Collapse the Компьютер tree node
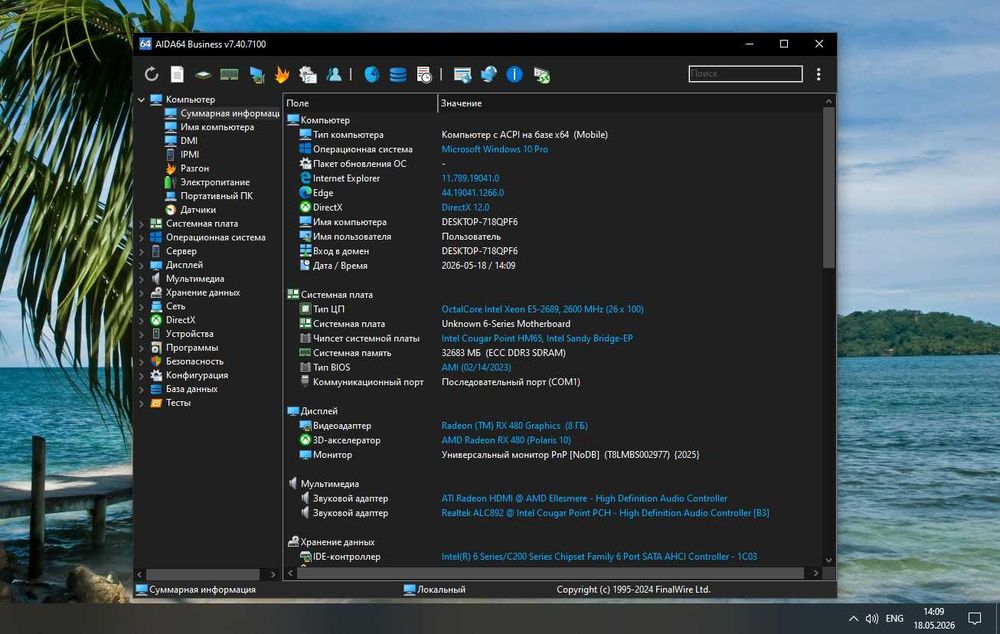Screen dimensions: 1000x634 point(142,100)
